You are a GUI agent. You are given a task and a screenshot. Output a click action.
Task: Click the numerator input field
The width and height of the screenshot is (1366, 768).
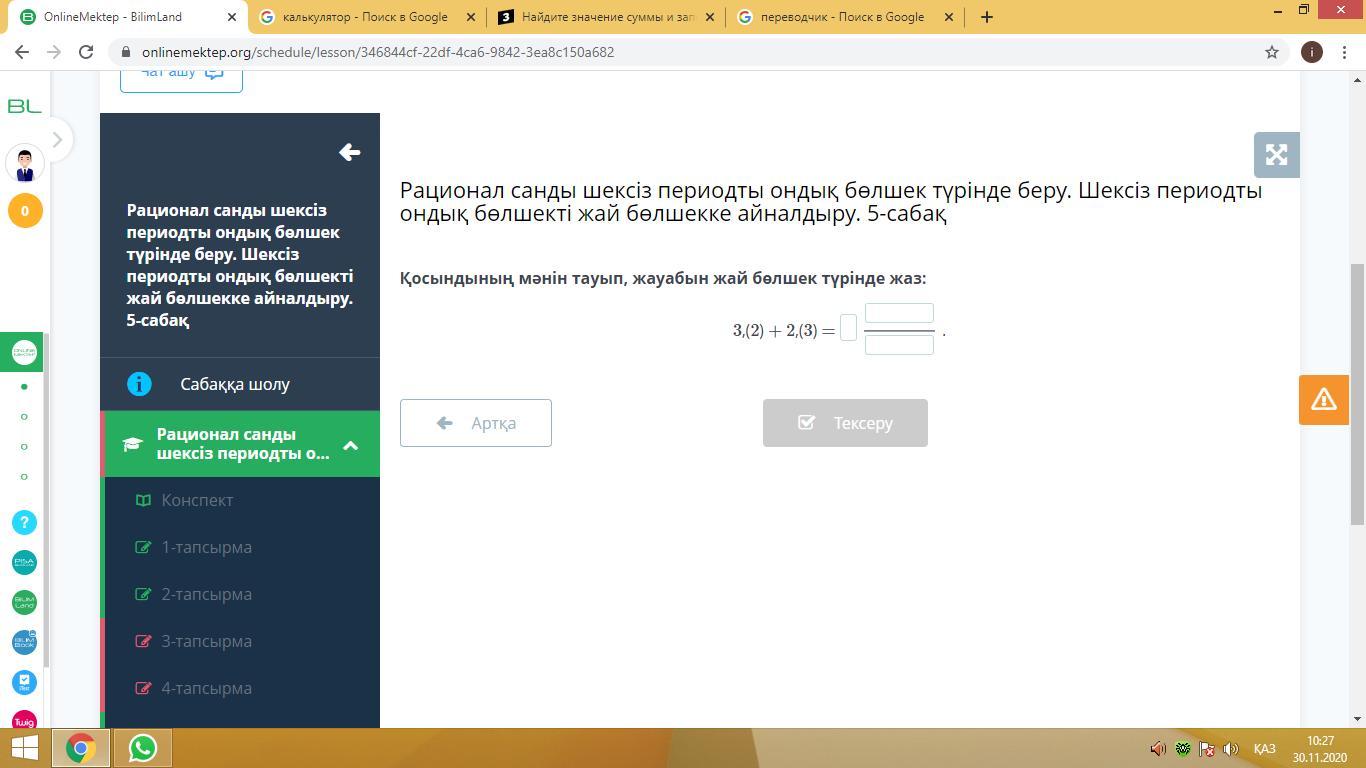pyautogui.click(x=899, y=313)
